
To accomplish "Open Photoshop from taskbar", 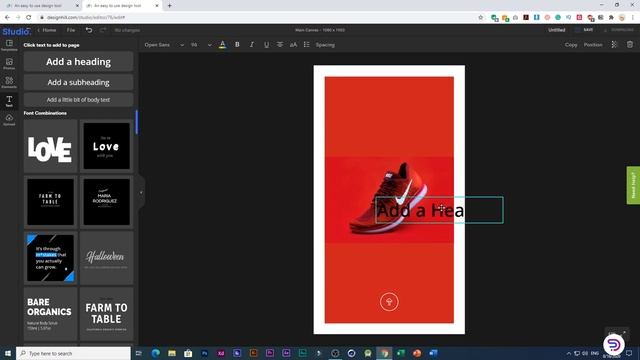I will click(204, 353).
